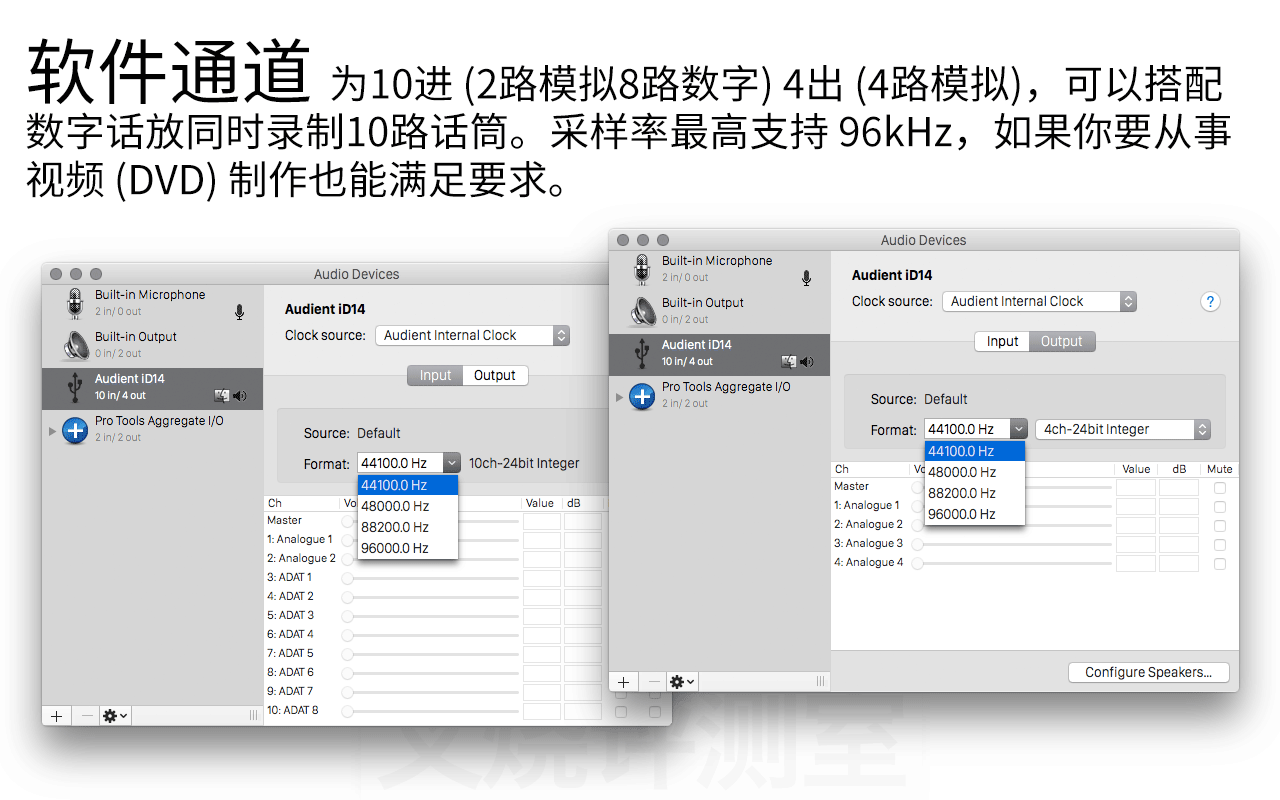Click the Built-in Microphone icon in front window
Viewport: 1280px width, 800px height.
[641, 269]
